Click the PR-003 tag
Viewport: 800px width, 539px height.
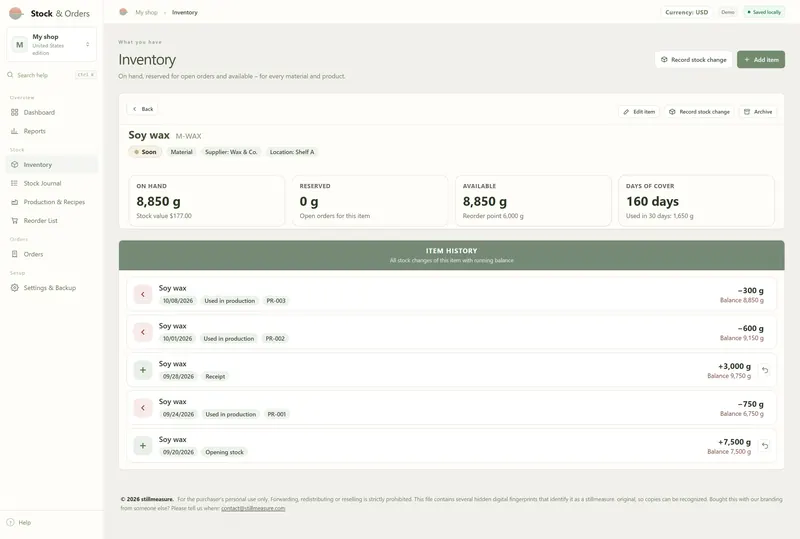pyautogui.click(x=276, y=301)
